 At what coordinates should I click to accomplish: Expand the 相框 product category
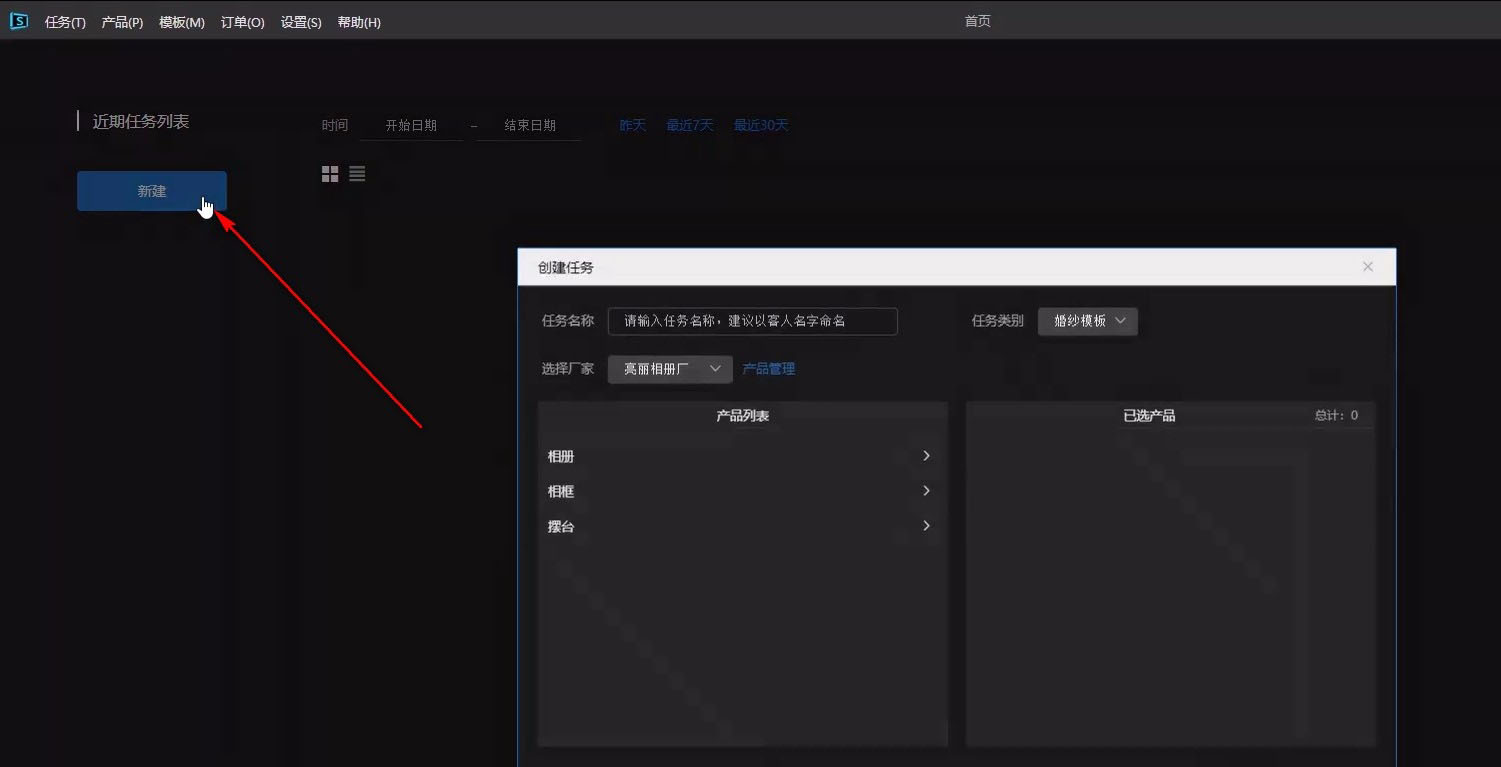point(741,491)
